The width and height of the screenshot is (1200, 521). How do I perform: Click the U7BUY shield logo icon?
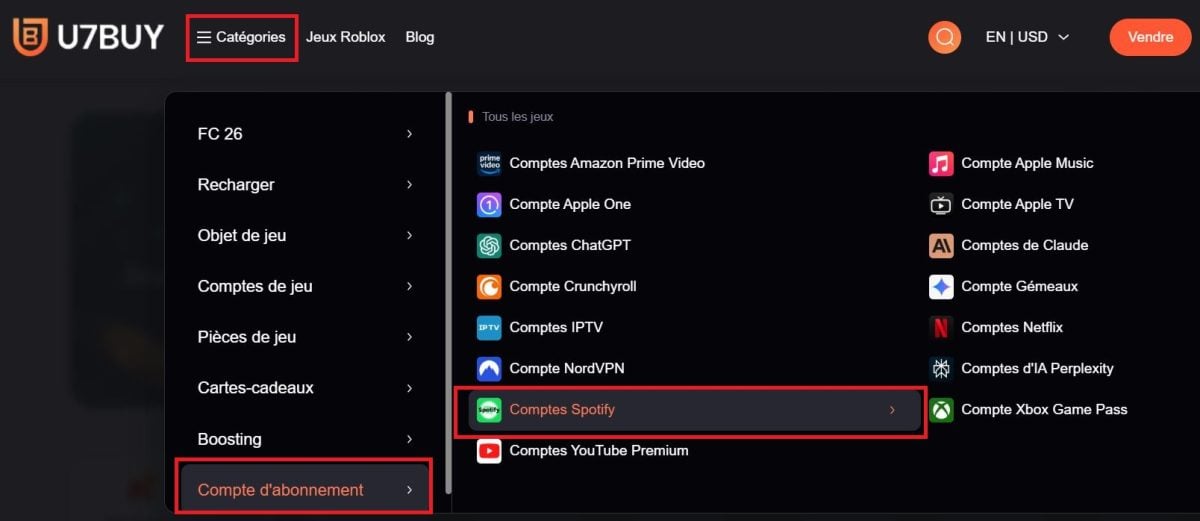point(30,36)
